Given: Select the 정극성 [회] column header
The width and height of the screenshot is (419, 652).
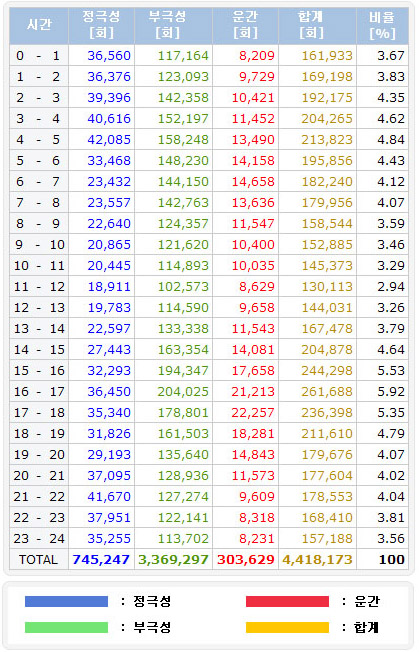Looking at the screenshot, I should tap(101, 25).
